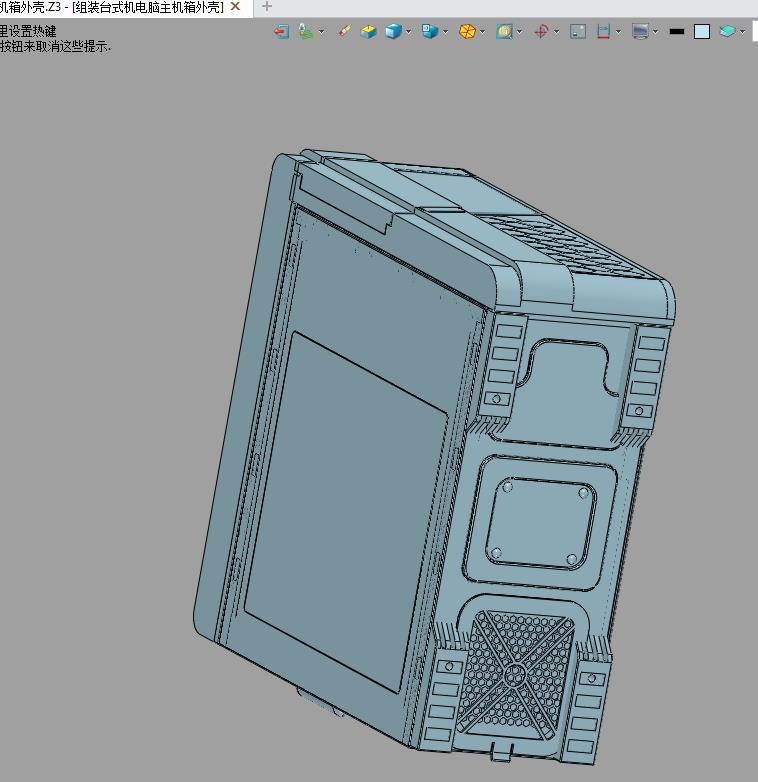Image resolution: width=758 pixels, height=782 pixels.
Task: Click the green filter/pick tool icon
Action: point(306,31)
